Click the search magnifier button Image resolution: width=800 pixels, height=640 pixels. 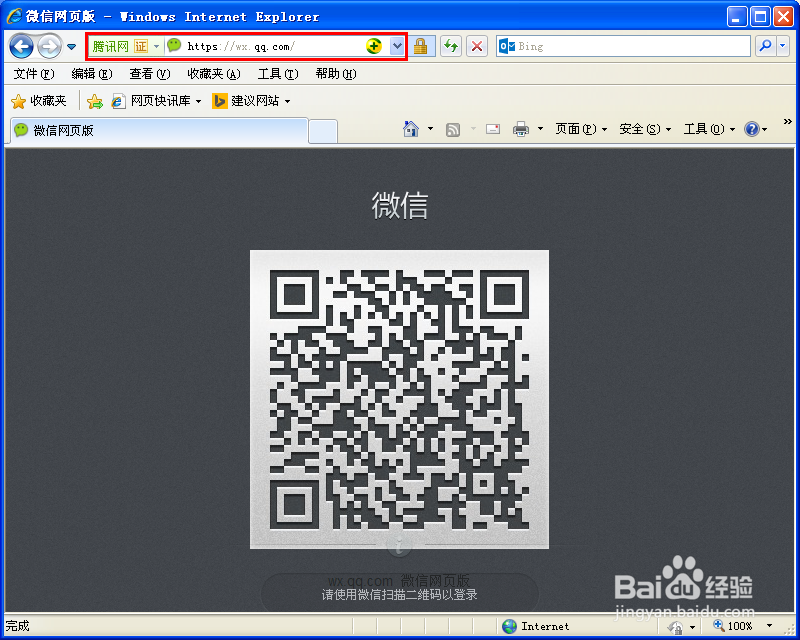765,46
